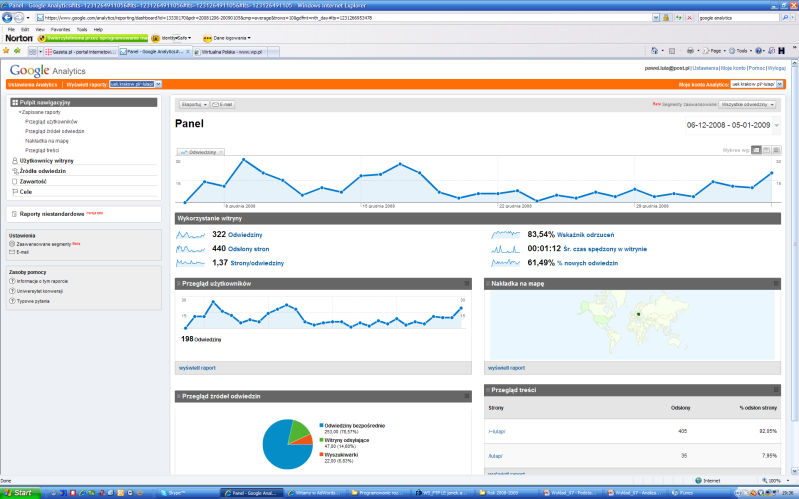Open a new blank browser tab

273,52
